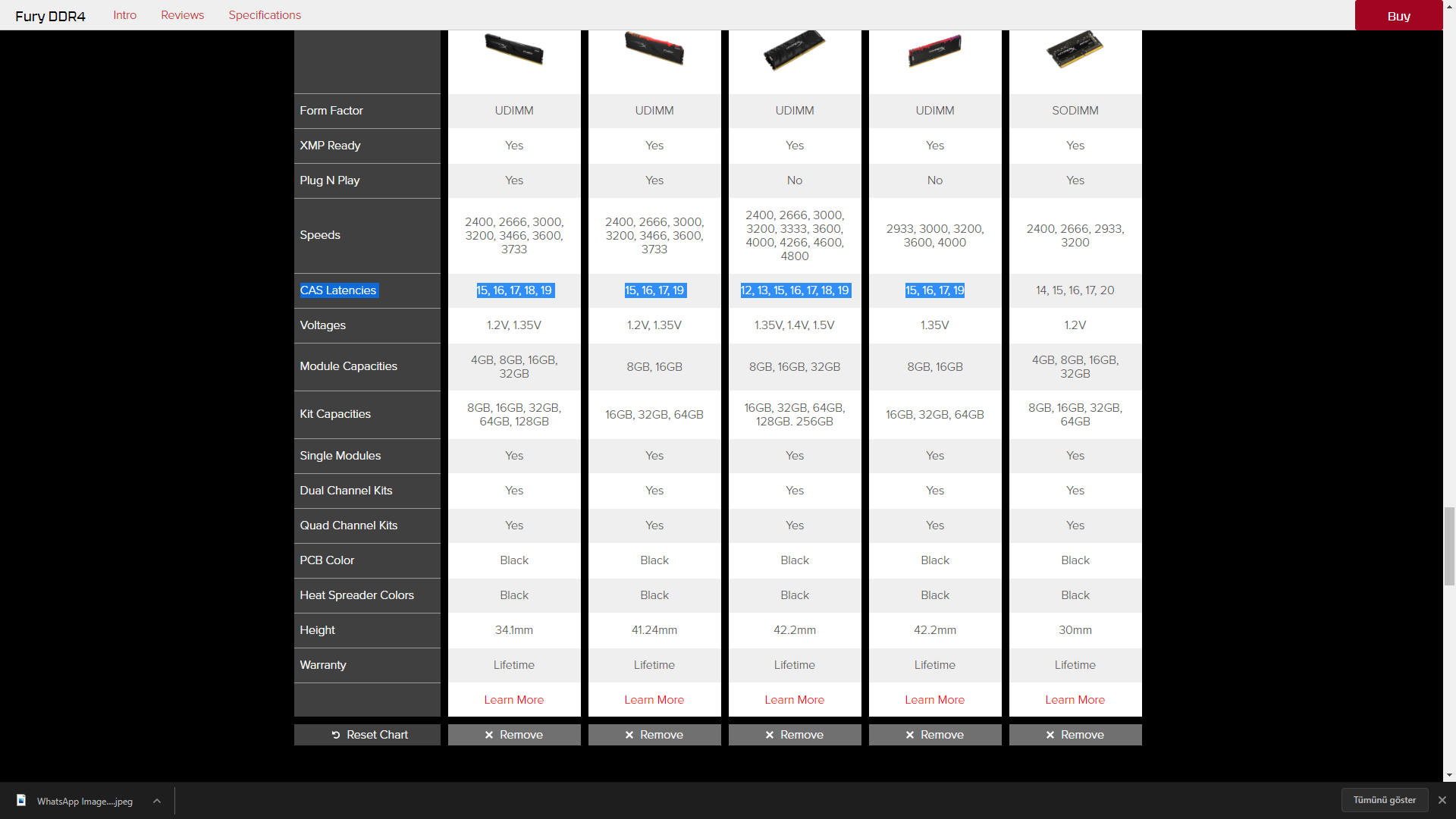Click the X icon on first Remove button
The image size is (1456, 819).
[489, 735]
